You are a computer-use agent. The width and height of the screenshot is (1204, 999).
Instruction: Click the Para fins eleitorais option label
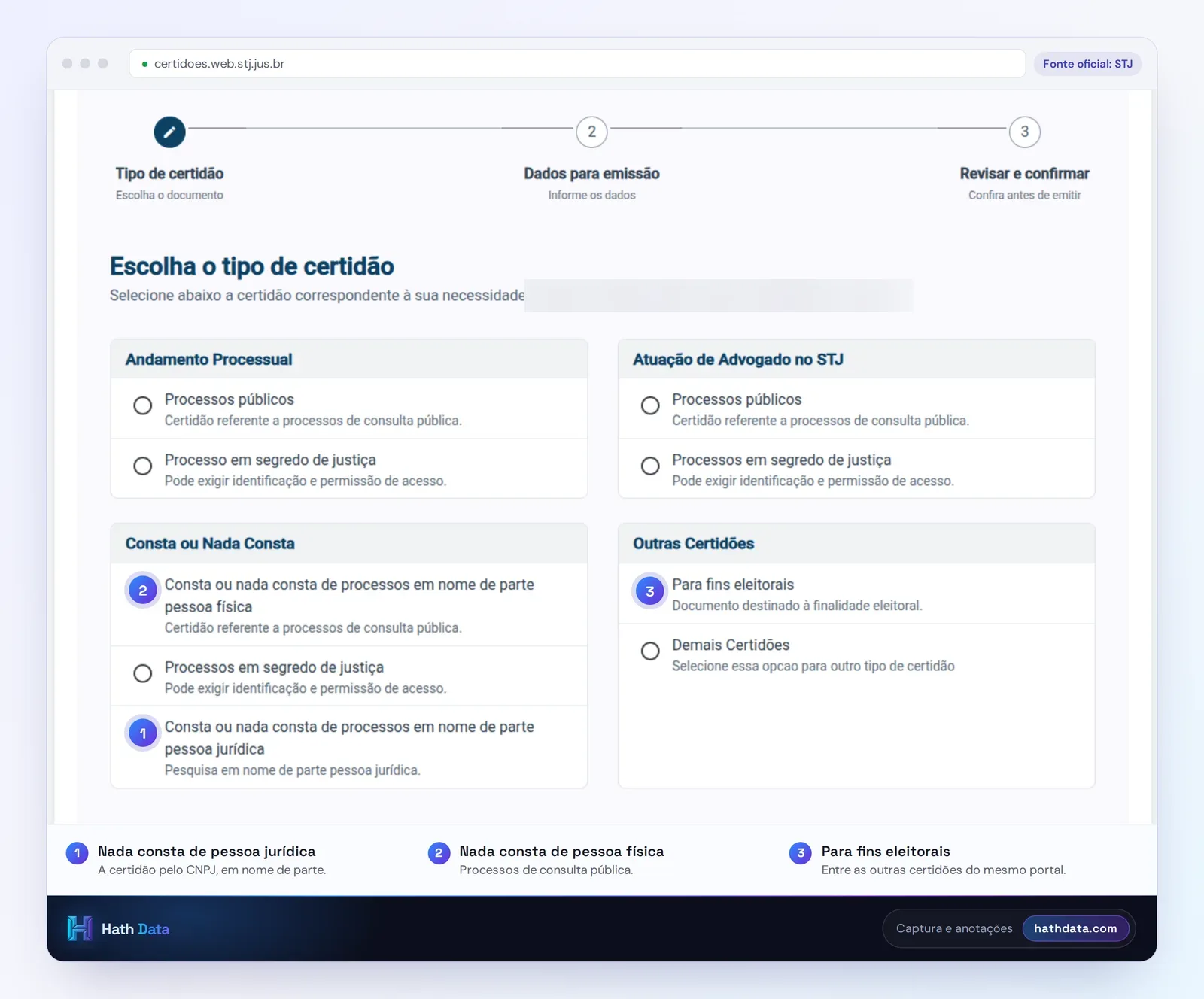(733, 585)
